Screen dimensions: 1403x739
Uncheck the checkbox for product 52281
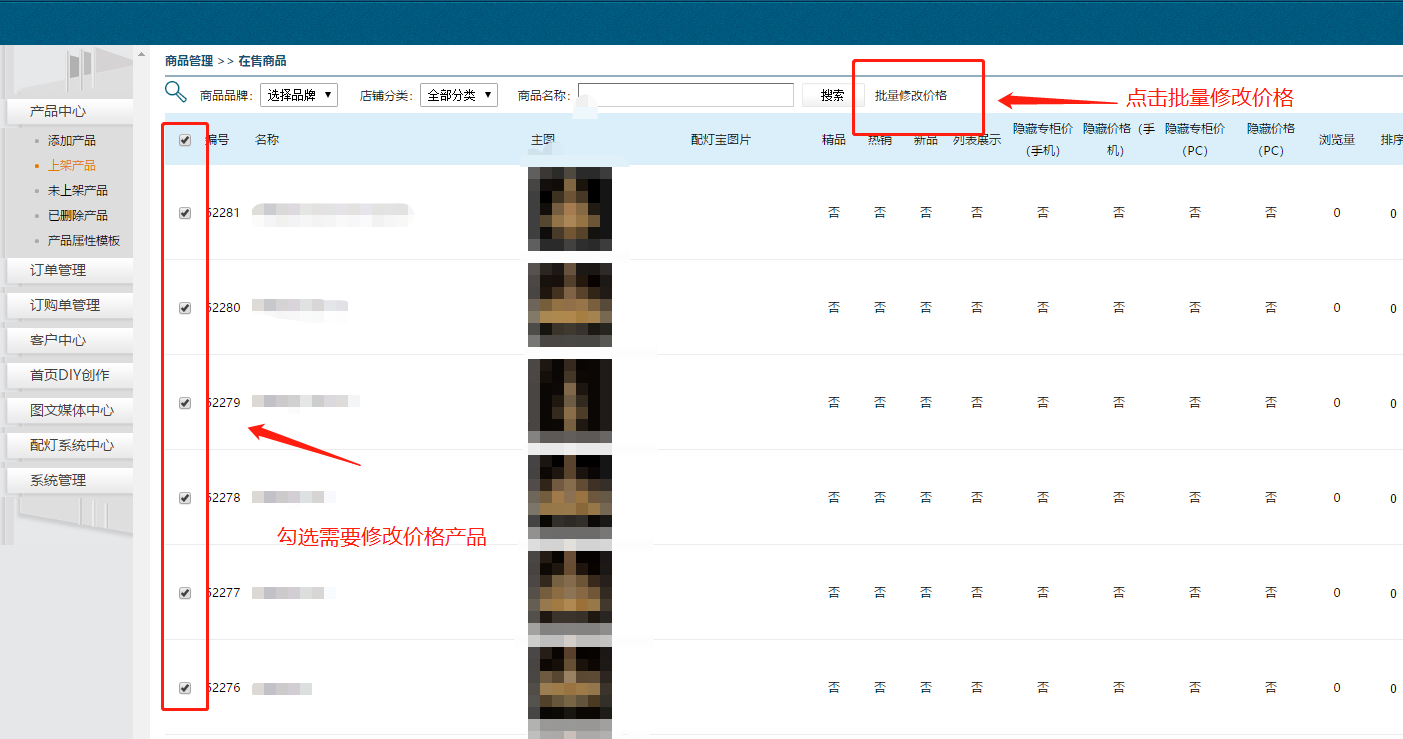point(185,213)
